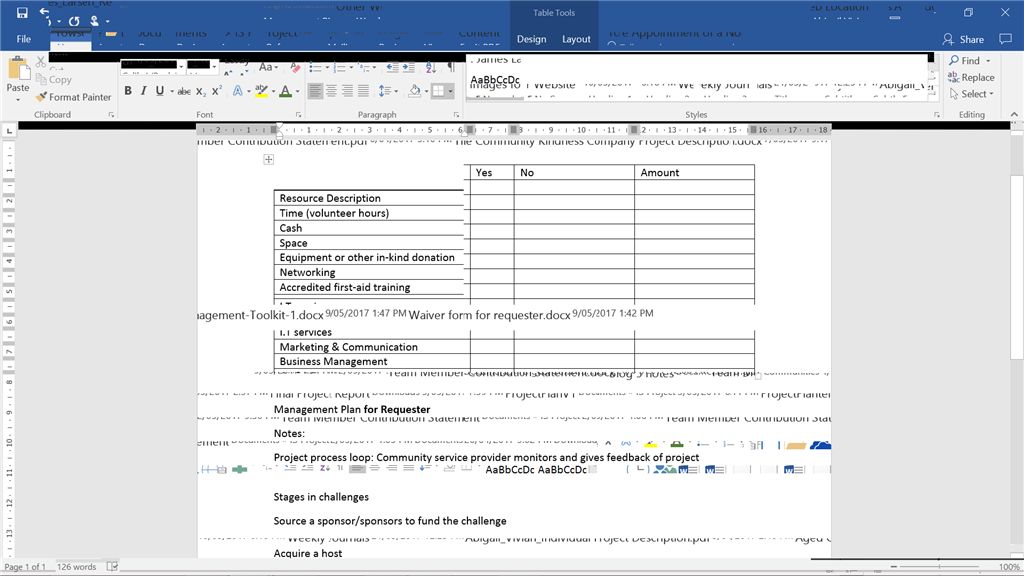Click spelling and proofing status icon

tap(112, 566)
